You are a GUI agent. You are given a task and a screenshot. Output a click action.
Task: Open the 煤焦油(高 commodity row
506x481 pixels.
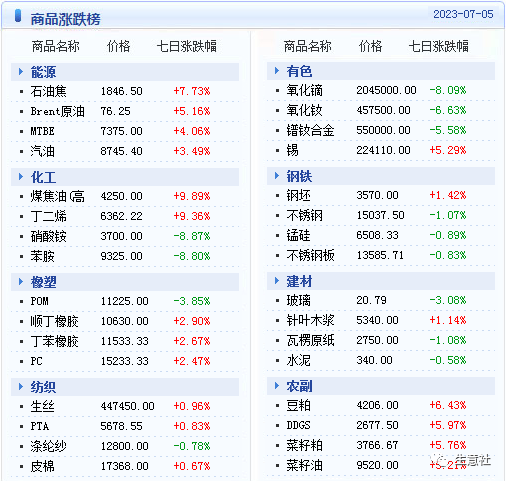57,196
